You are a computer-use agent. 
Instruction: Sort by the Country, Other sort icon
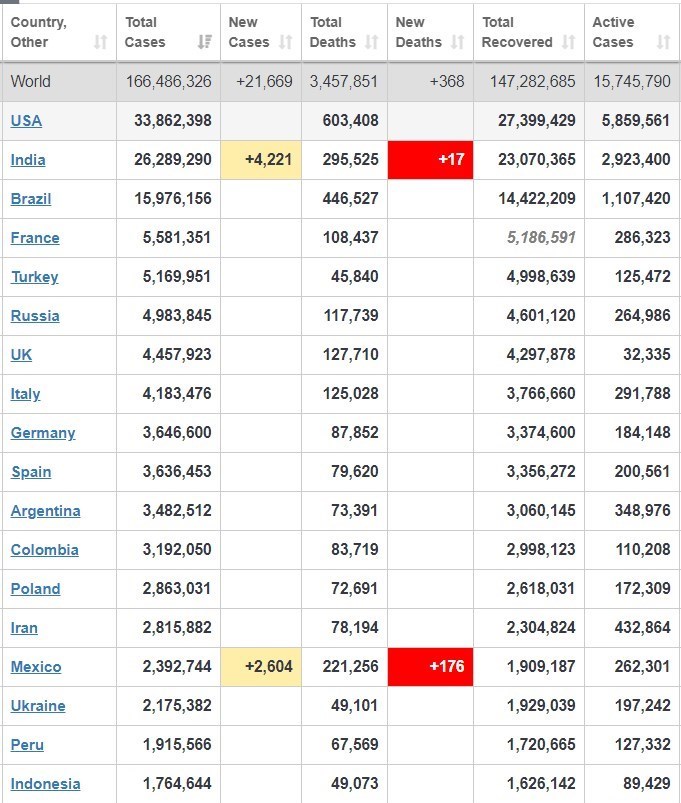coord(100,42)
